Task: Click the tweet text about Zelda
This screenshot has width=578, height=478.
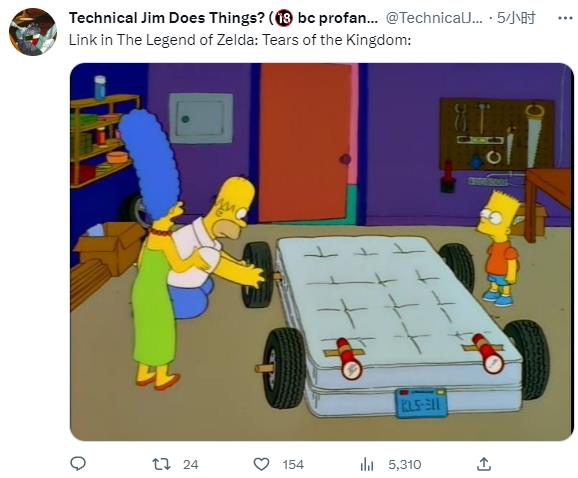Action: [240, 40]
